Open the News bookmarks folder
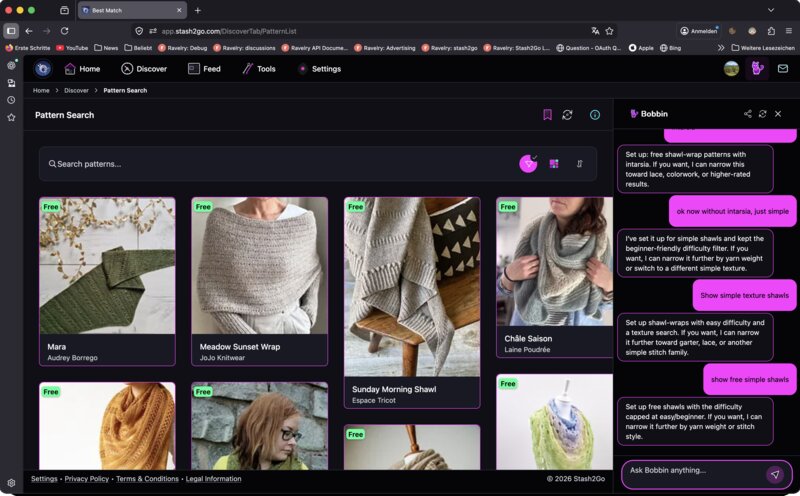Viewport: 800px width, 496px height. click(106, 48)
